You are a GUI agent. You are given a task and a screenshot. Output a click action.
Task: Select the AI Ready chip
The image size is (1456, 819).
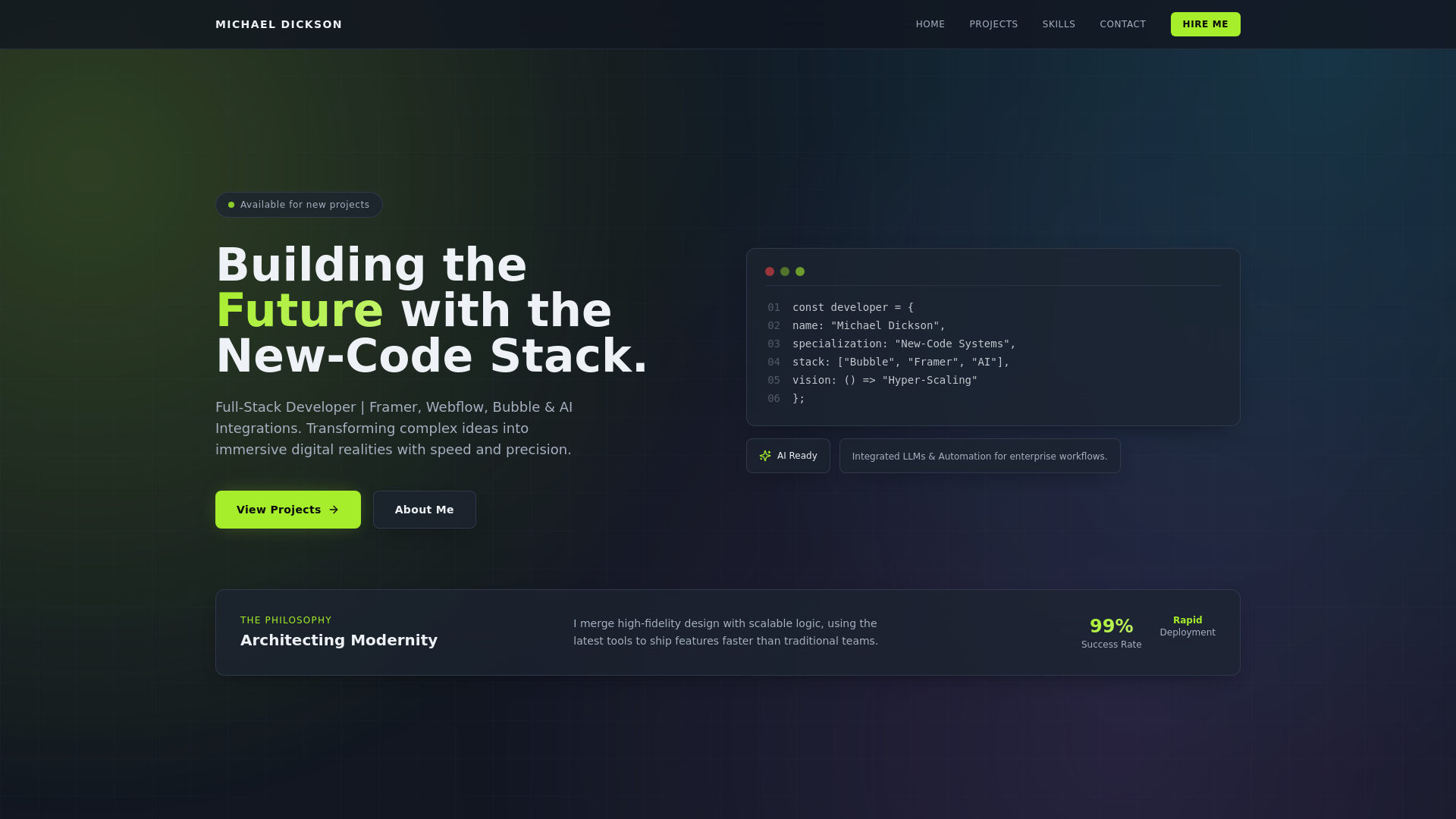(788, 456)
